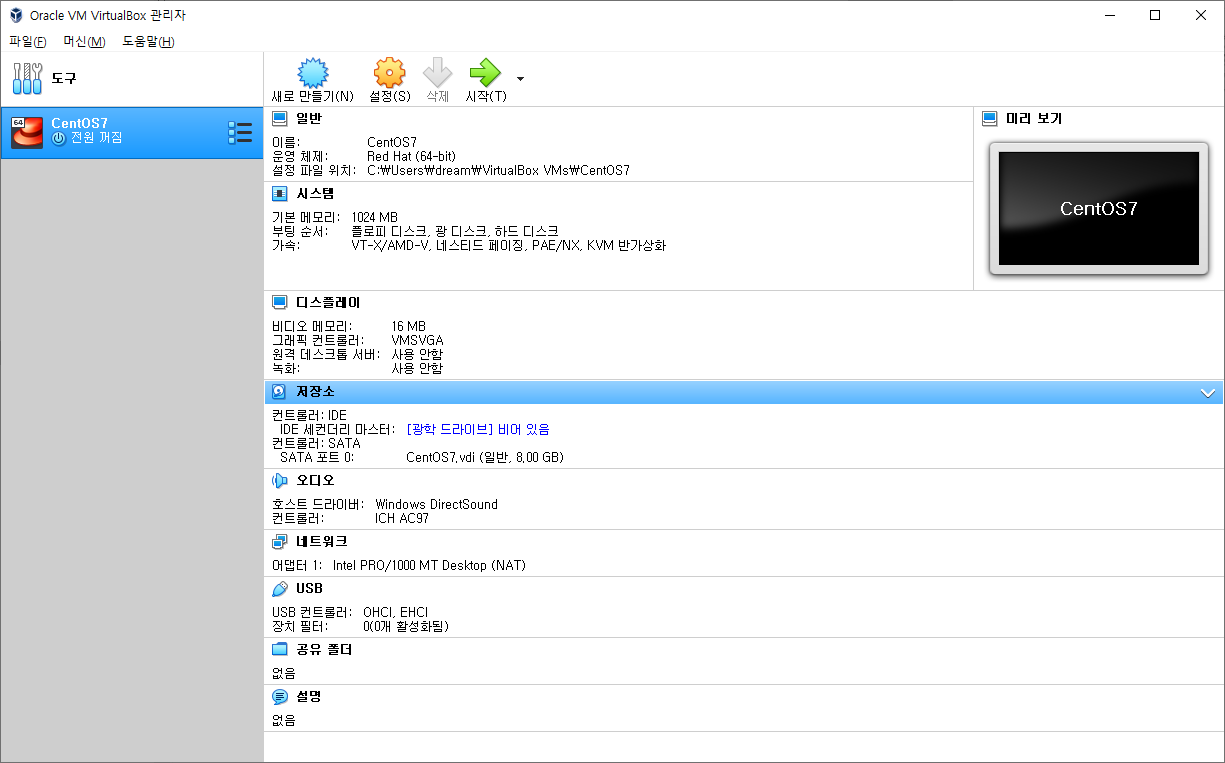Click the 공유 폴더 section folder icon
The height and width of the screenshot is (763, 1225).
pos(280,650)
